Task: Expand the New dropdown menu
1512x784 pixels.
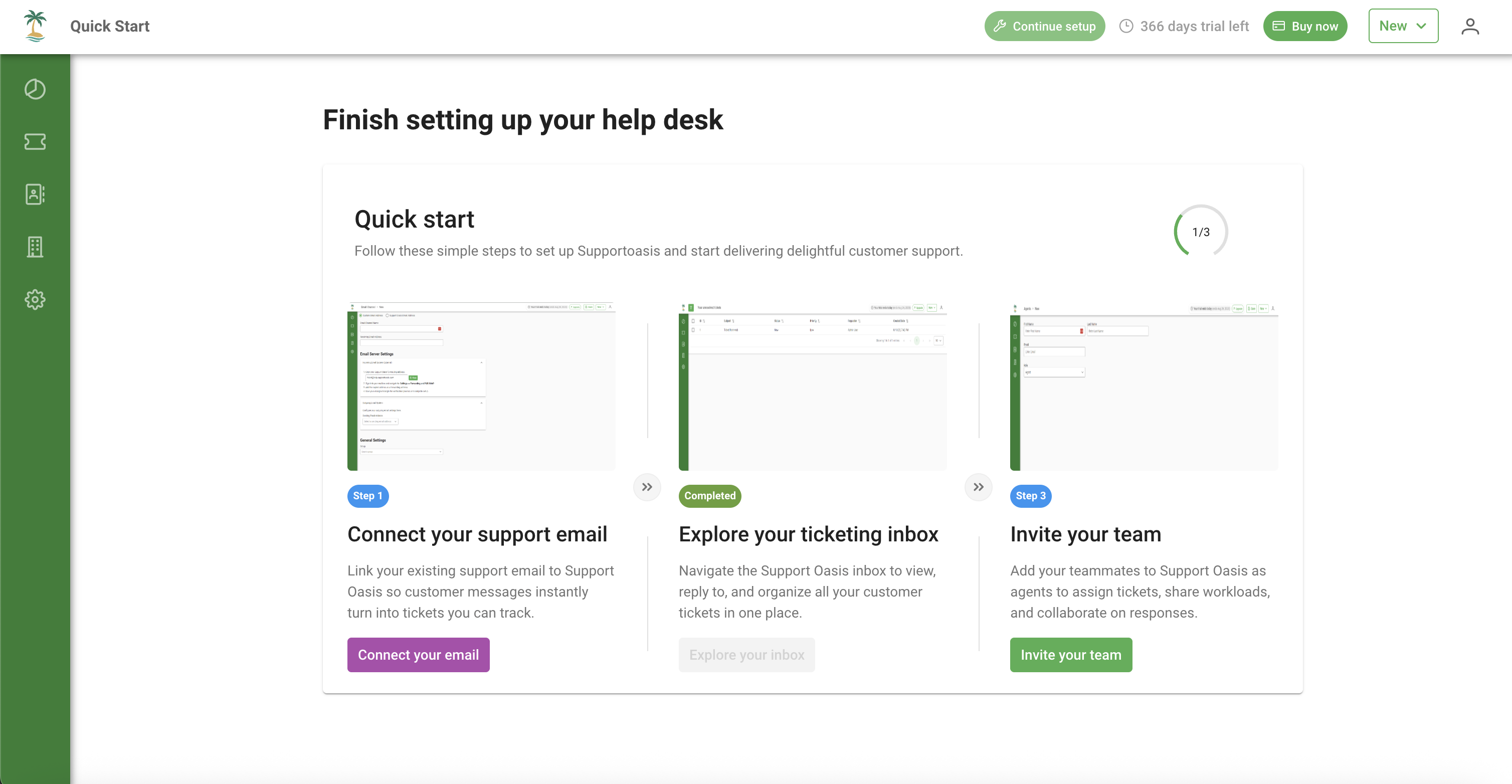Action: click(x=1403, y=27)
